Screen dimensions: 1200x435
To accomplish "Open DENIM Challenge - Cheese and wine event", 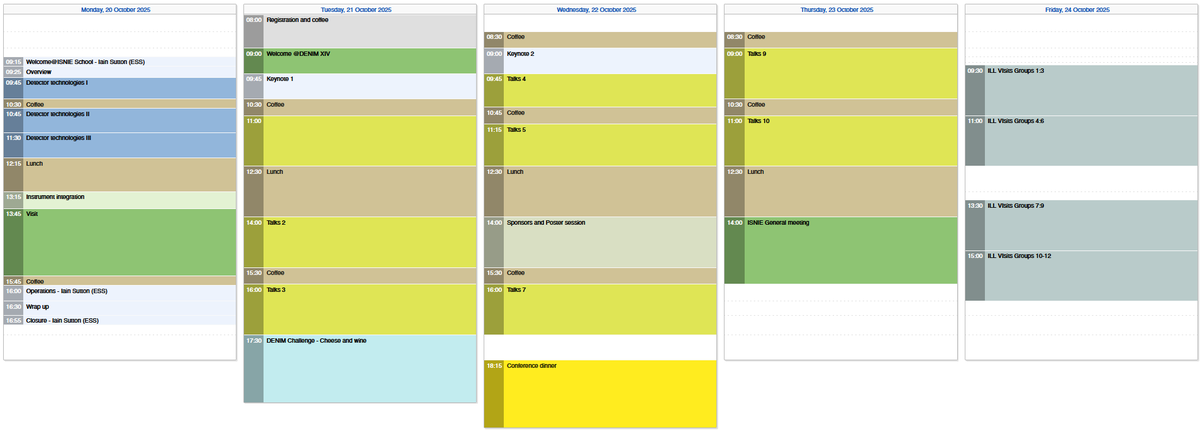I will (x=370, y=368).
